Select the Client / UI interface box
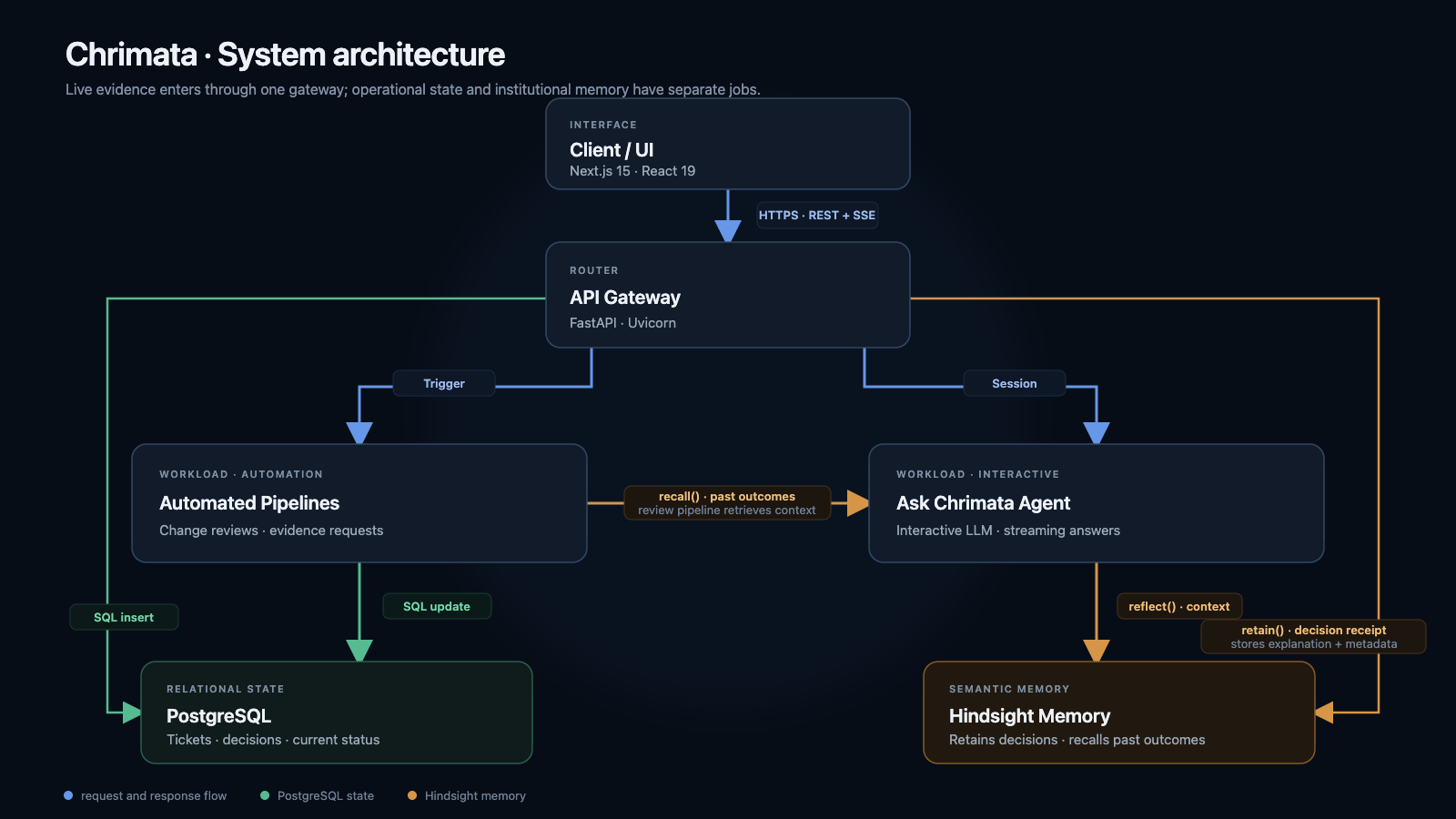This screenshot has height=819, width=1456. click(x=728, y=144)
